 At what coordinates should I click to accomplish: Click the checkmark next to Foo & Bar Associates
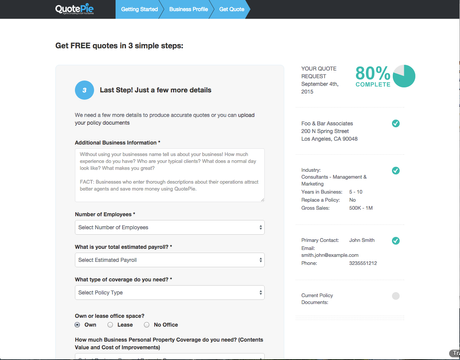coord(396,123)
